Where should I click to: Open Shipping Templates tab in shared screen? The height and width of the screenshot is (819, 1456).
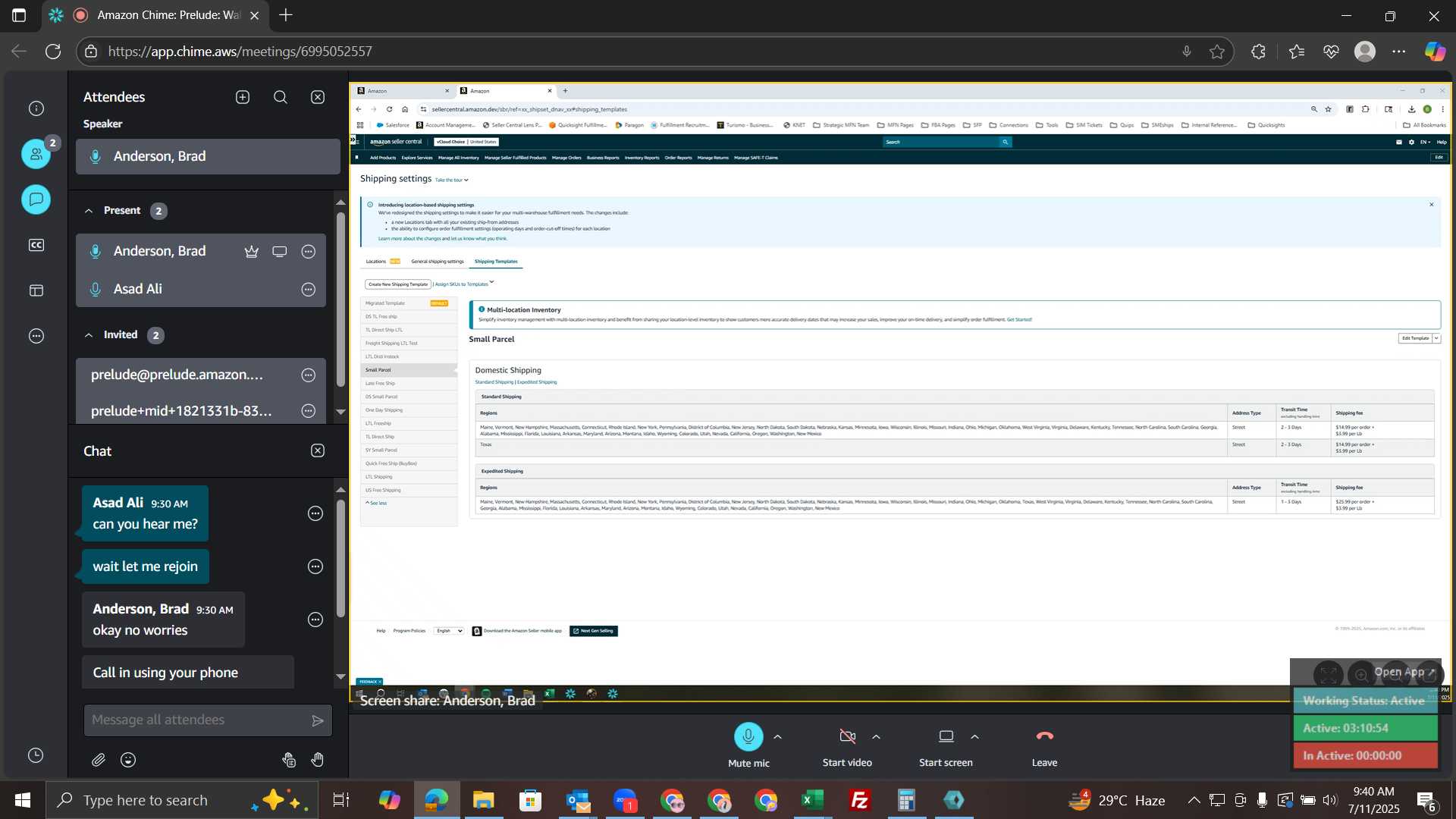[496, 262]
